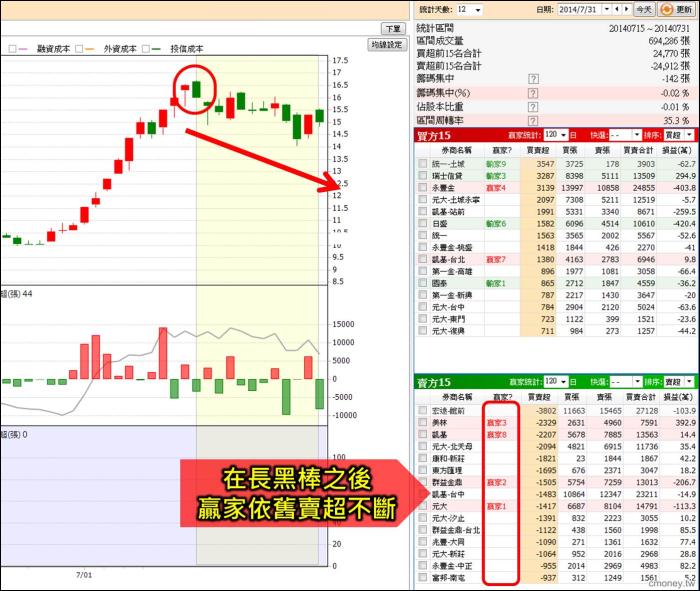Sort buyers by 券商名稱 column header
The width and height of the screenshot is (700, 591).
(x=456, y=150)
